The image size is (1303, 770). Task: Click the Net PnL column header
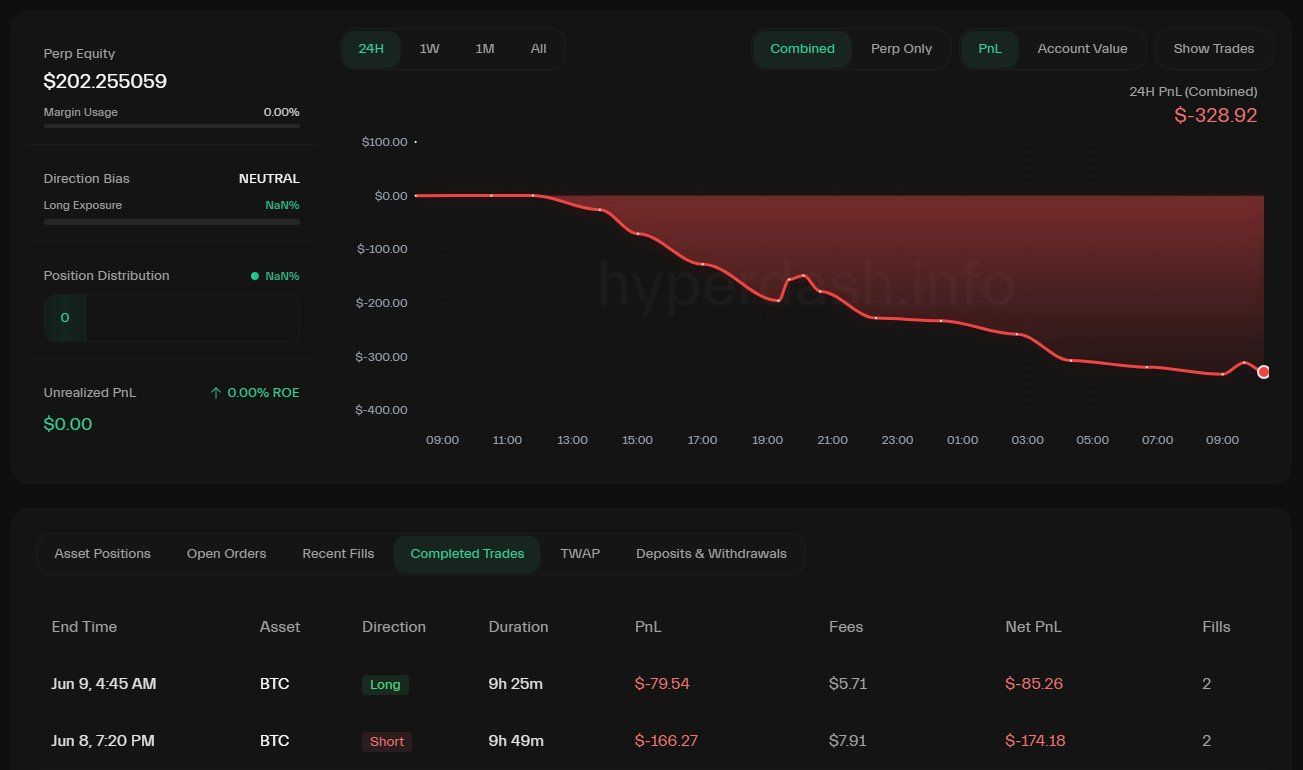coord(1033,627)
